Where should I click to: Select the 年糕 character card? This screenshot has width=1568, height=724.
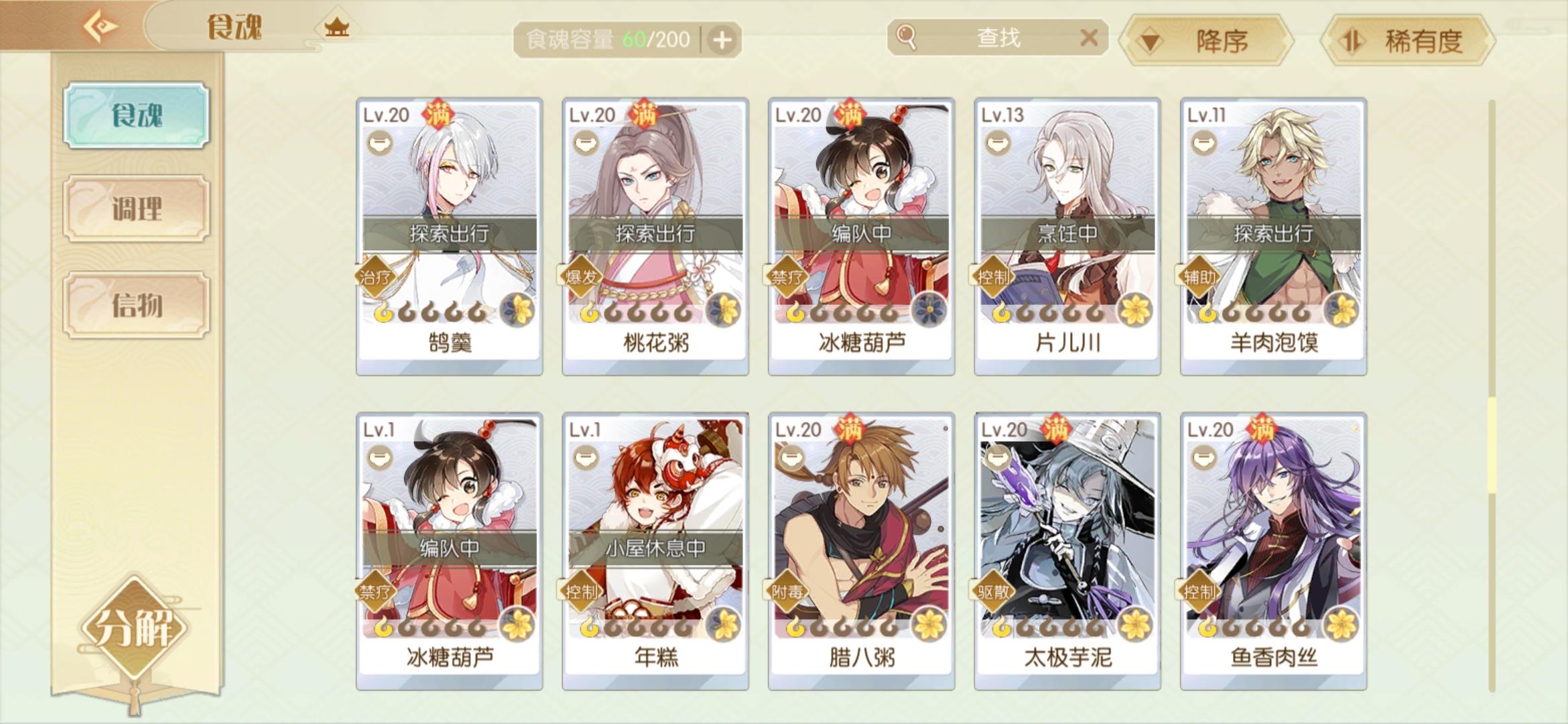tap(655, 551)
